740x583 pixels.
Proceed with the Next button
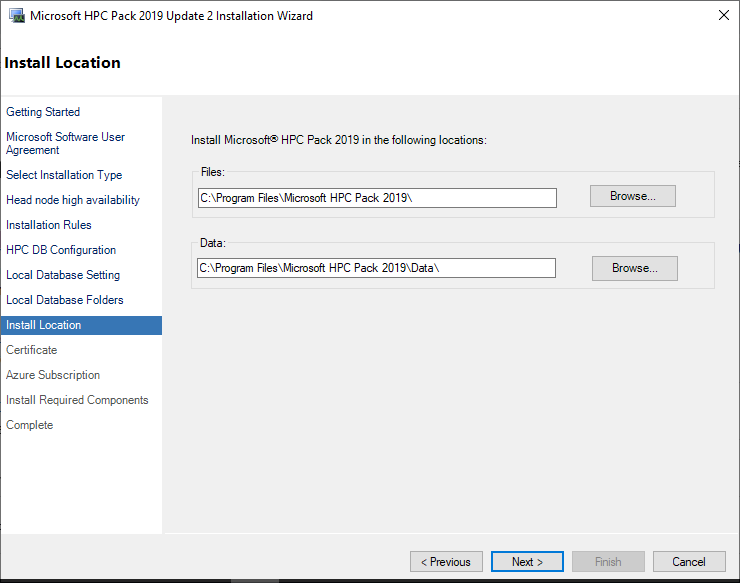[x=527, y=562]
